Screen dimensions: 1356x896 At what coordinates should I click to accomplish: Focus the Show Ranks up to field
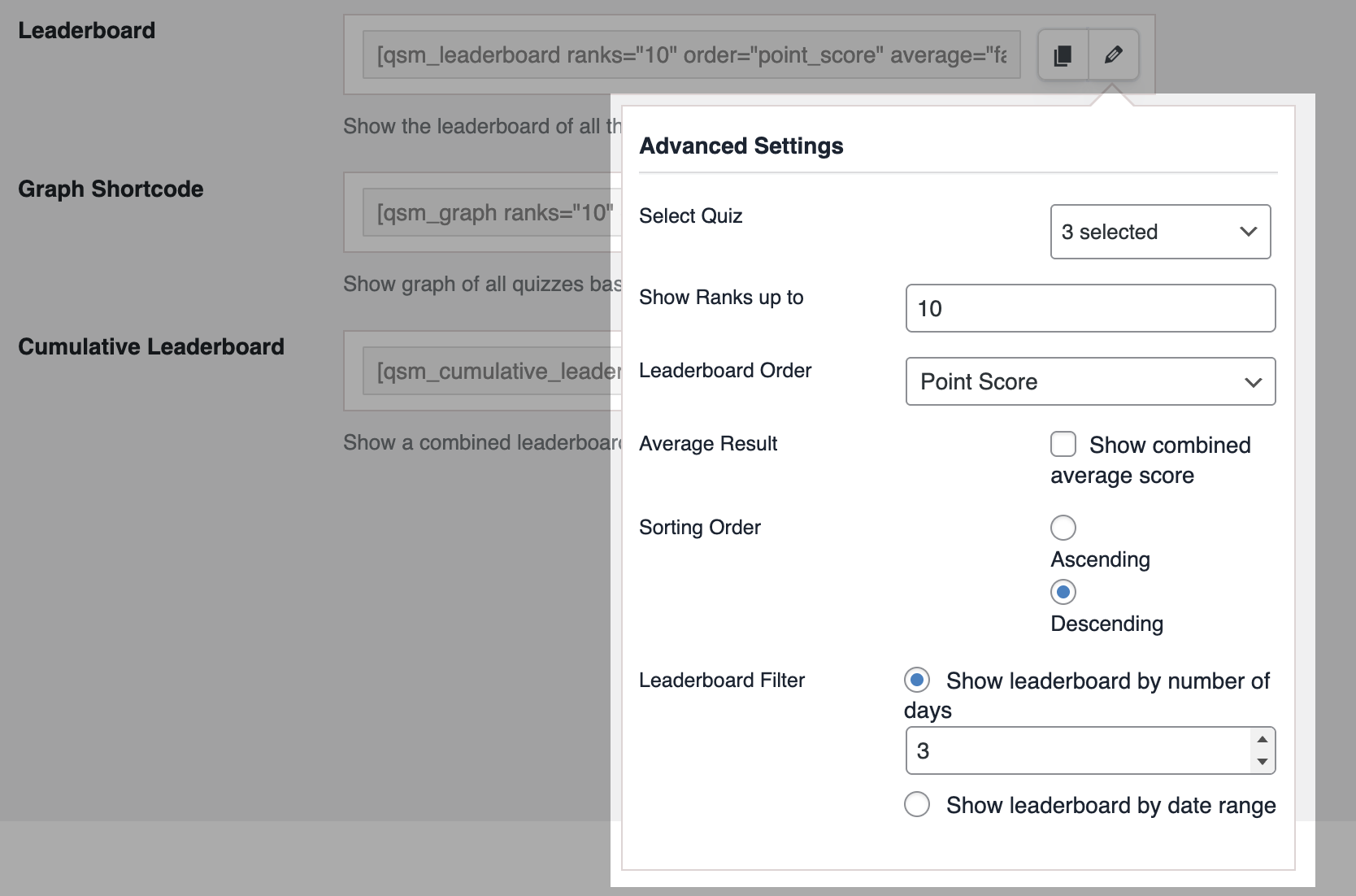coord(1090,308)
